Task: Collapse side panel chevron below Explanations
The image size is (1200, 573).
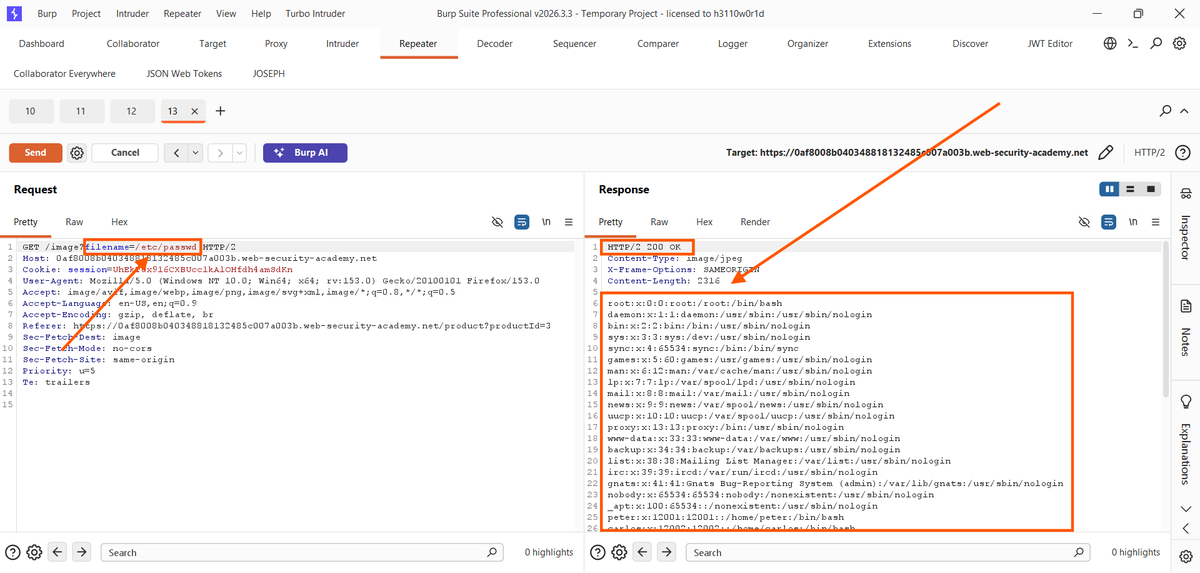Action: [x=1186, y=528]
